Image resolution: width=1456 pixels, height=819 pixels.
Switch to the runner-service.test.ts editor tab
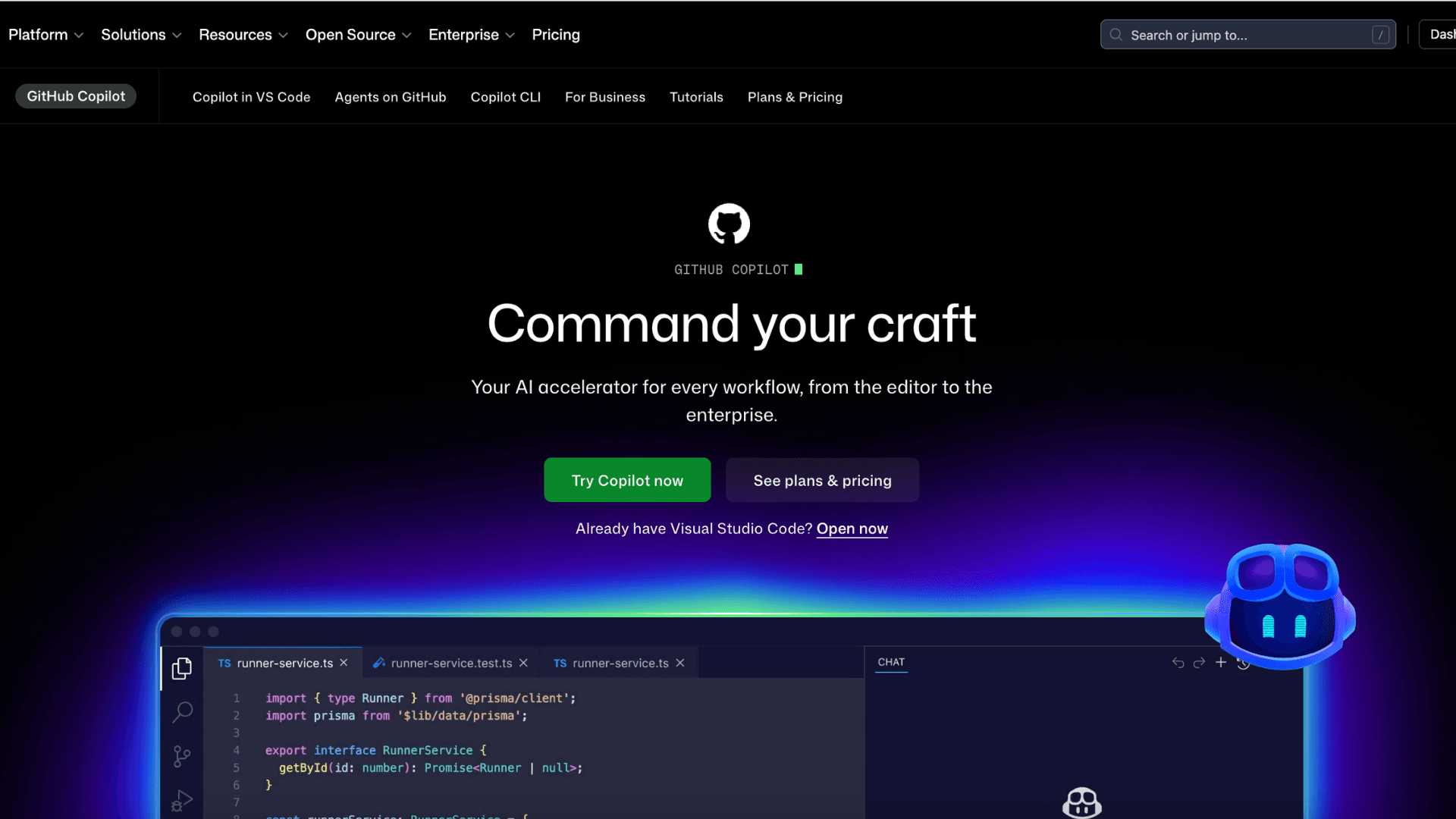pos(451,663)
